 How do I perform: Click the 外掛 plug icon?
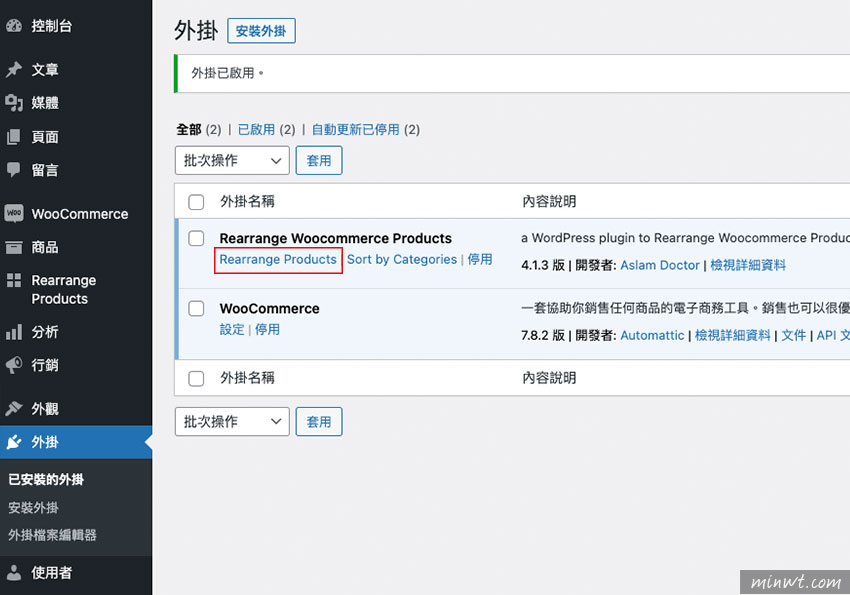pyautogui.click(x=14, y=442)
